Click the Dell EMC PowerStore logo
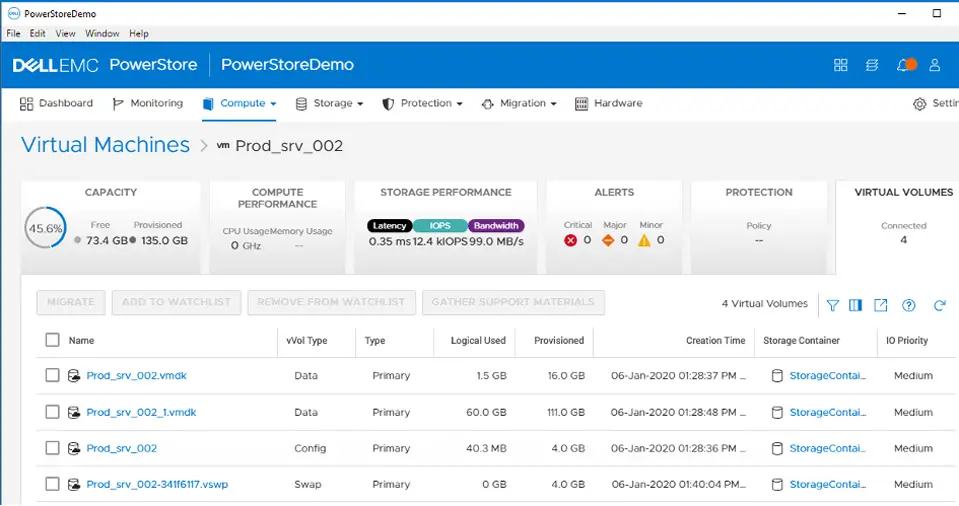This screenshot has width=959, height=506. (105, 65)
